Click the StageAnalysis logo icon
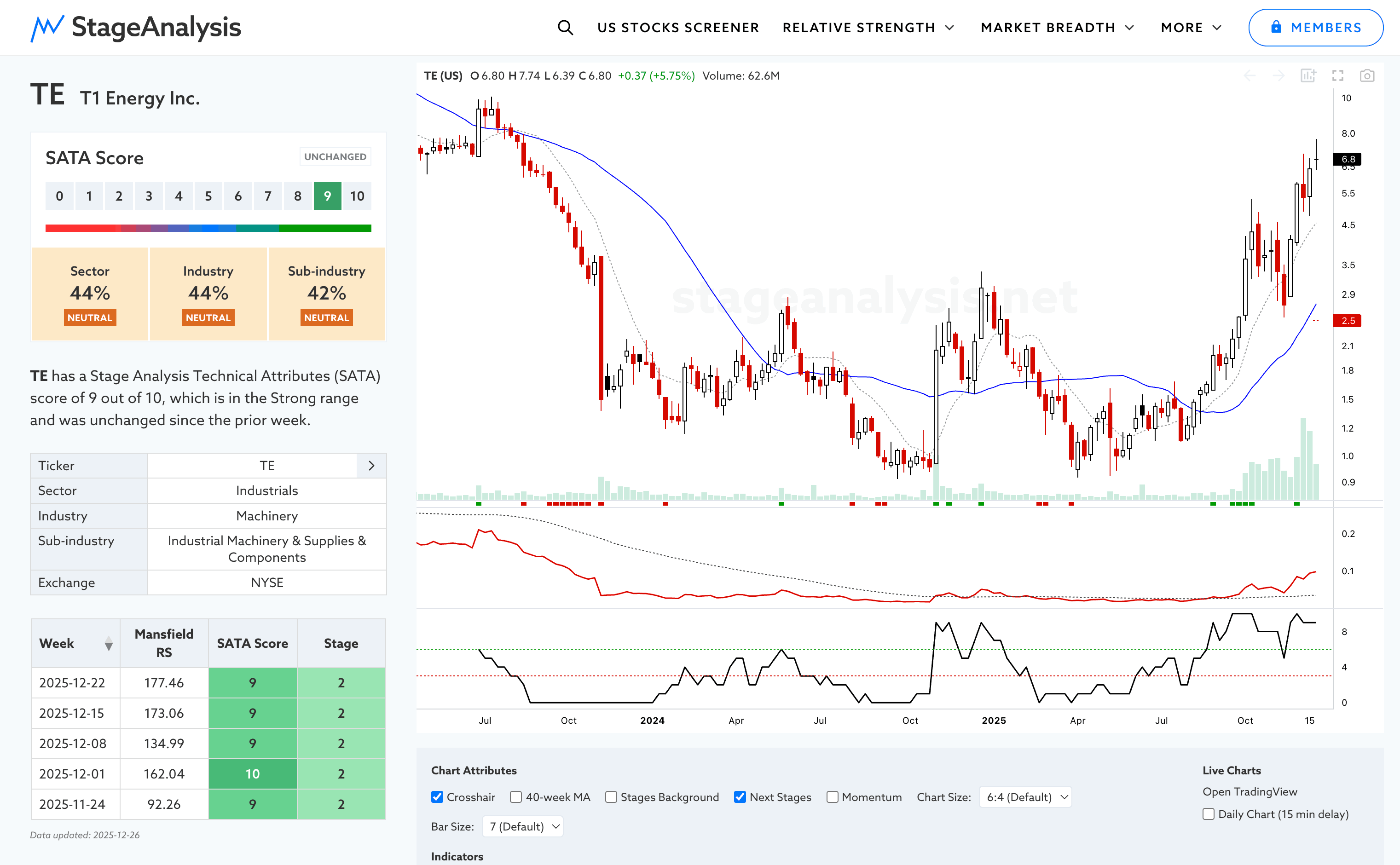The image size is (1400, 865). (x=47, y=28)
